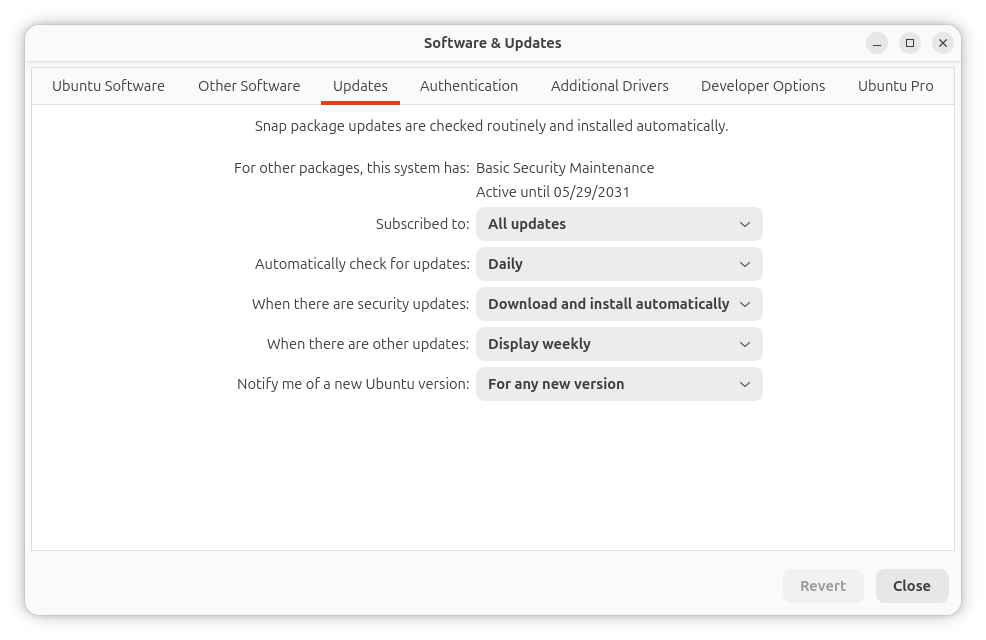Screen dimensions: 986x640
Task: Minimize the Software & Updates window
Action: (877, 43)
